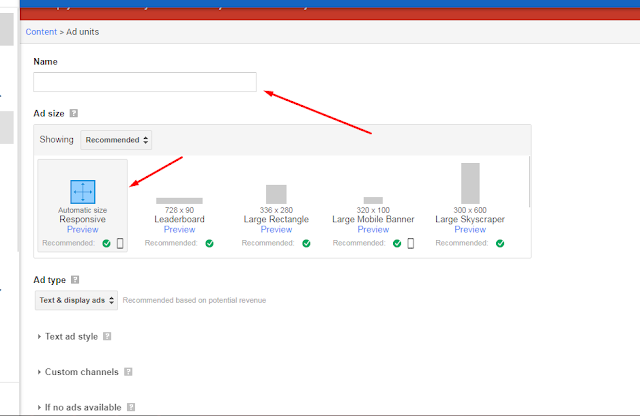Preview the Responsive ad size

pos(82,229)
